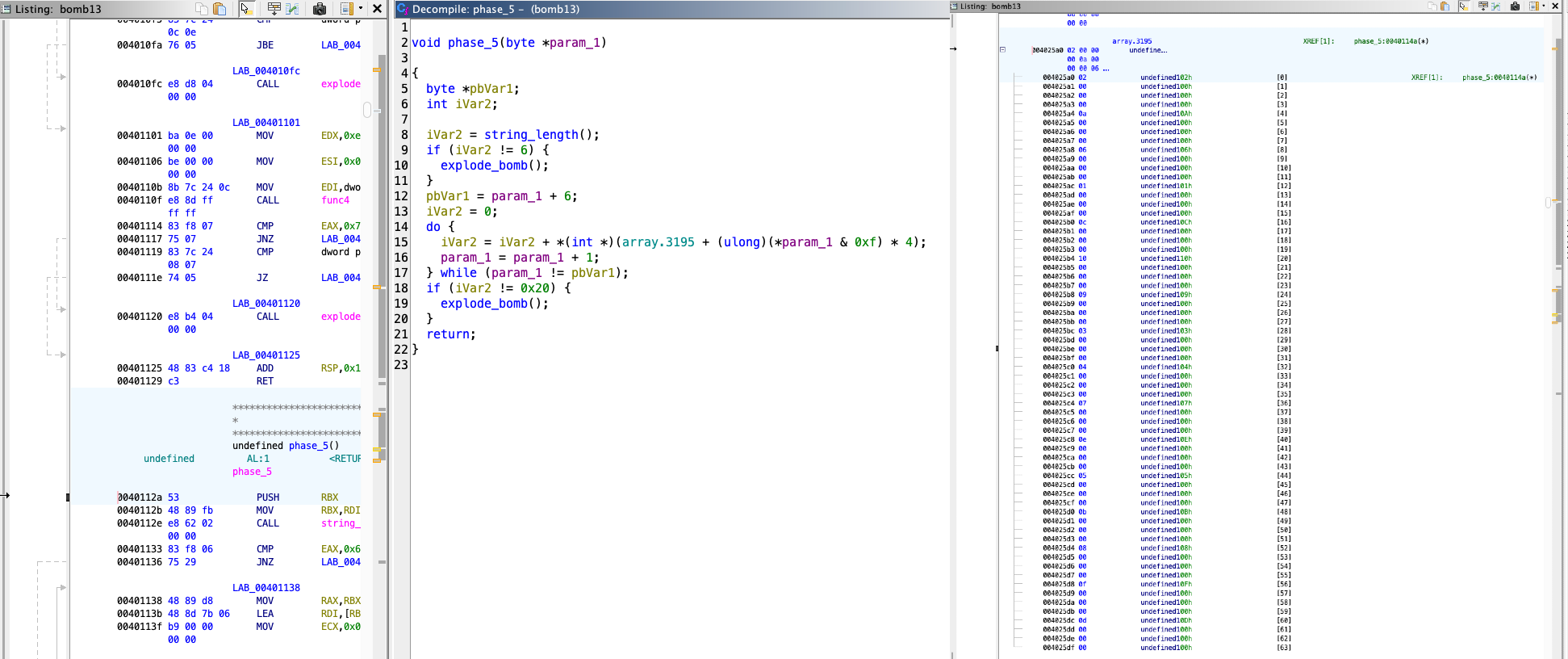Image resolution: width=1568 pixels, height=659 pixels.
Task: Click string_length function call in decompiler
Action: [531, 135]
